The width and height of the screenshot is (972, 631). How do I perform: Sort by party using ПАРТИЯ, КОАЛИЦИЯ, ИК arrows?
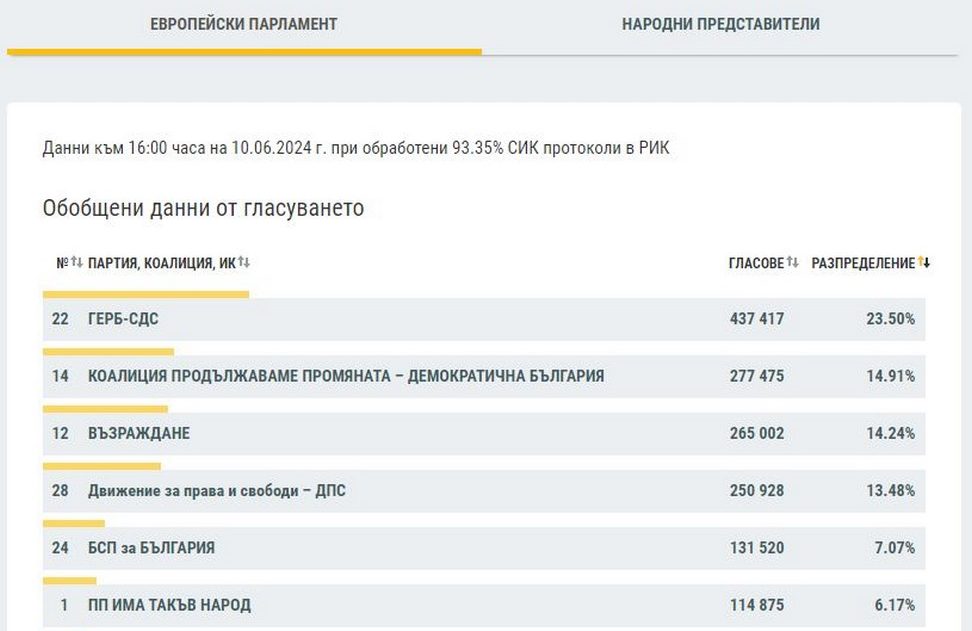[244, 262]
